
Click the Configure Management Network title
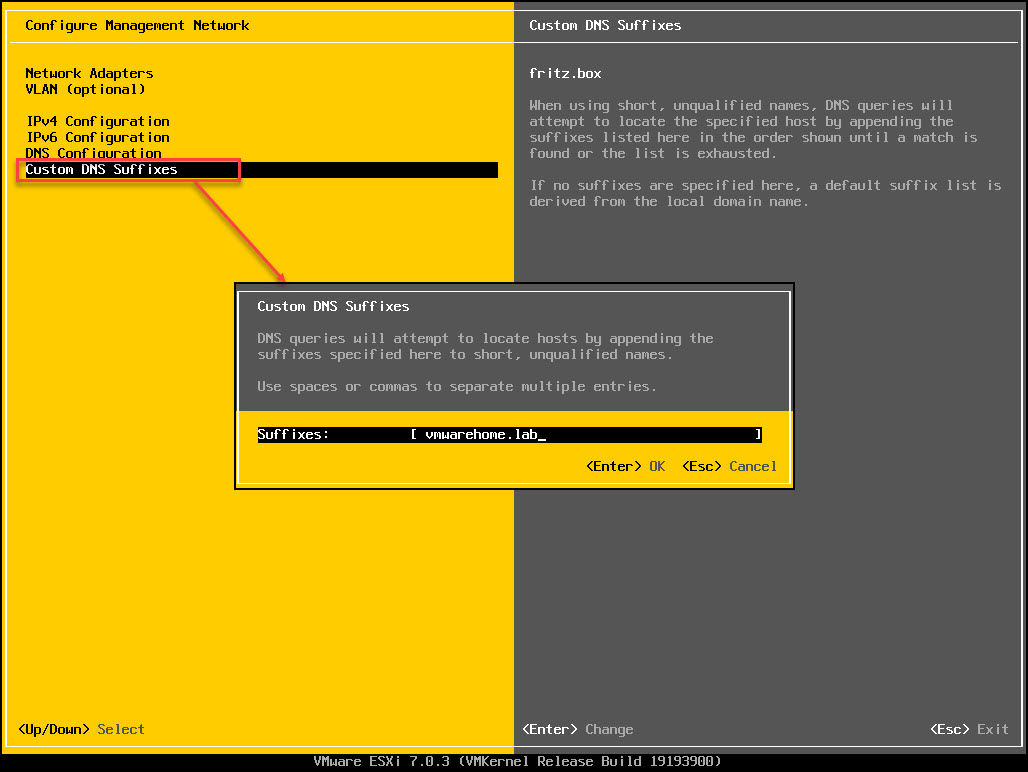(x=137, y=26)
